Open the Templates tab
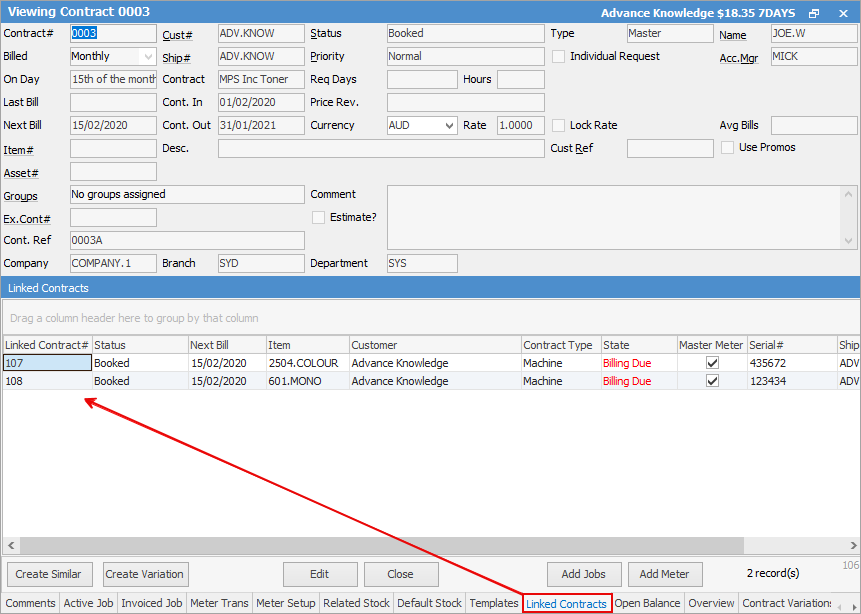The image size is (861, 614). coord(494,603)
